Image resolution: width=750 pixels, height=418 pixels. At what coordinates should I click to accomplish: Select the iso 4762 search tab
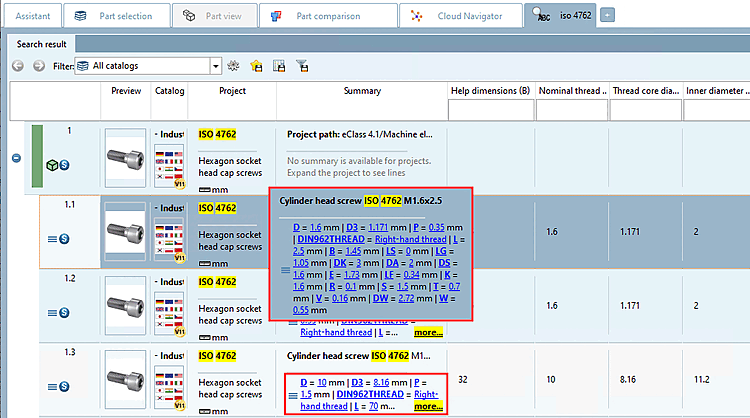[x=560, y=16]
